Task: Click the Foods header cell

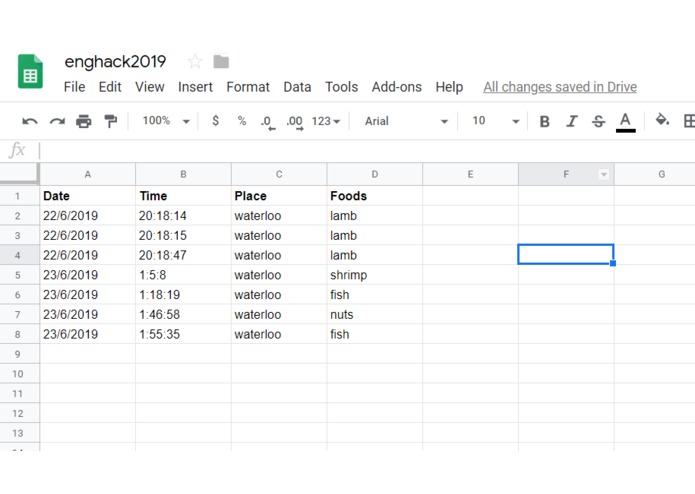Action: tap(375, 196)
